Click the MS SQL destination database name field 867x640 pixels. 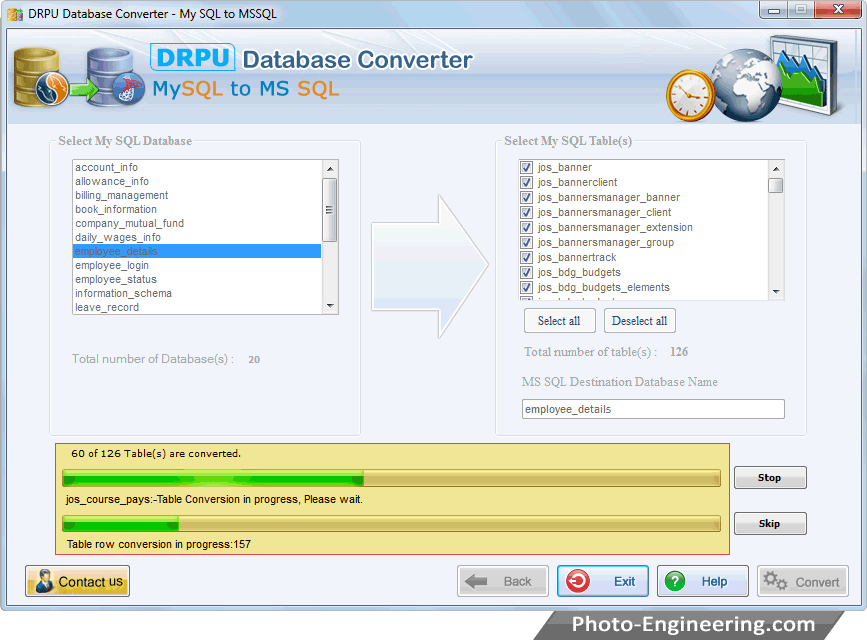653,409
